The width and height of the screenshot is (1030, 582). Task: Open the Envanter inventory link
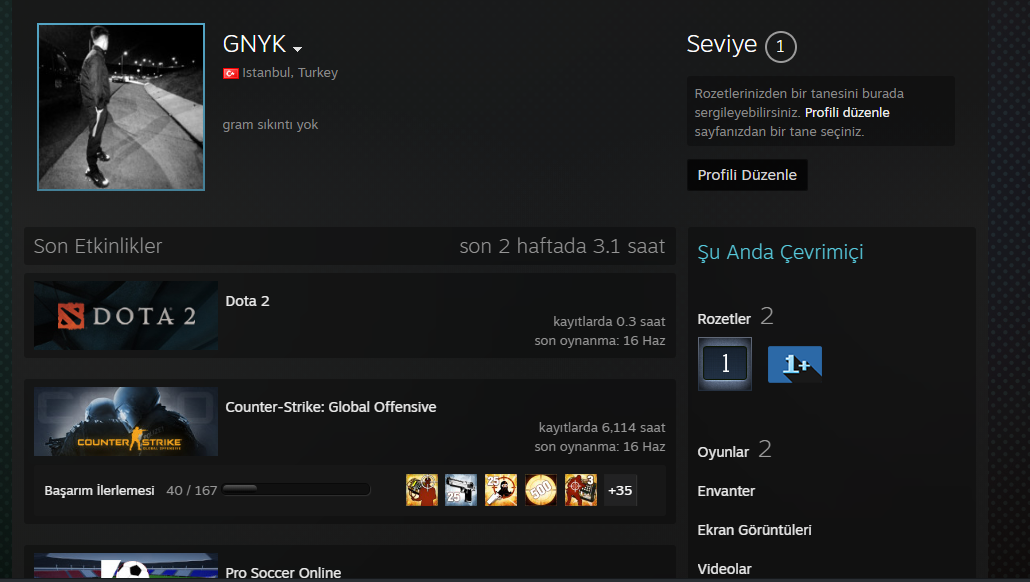coord(726,491)
